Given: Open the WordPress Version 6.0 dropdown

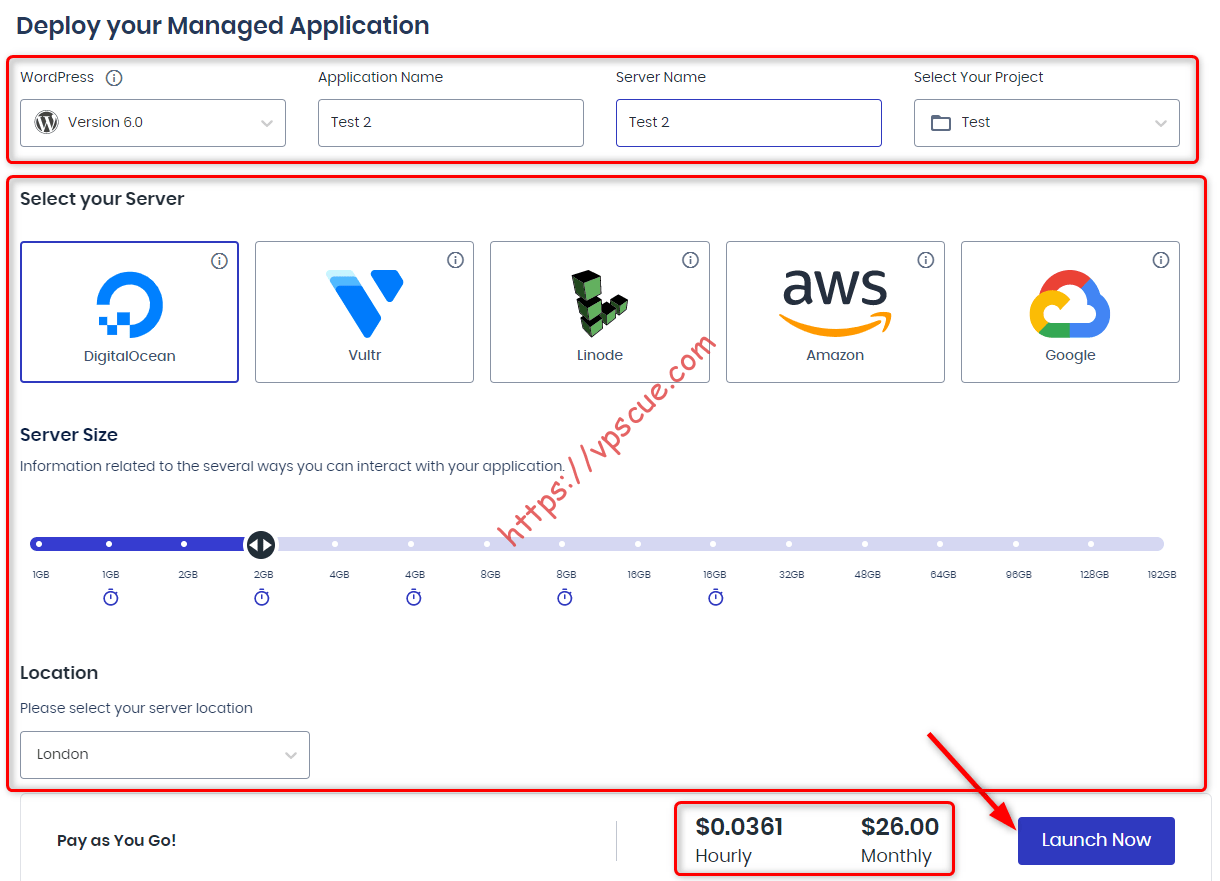Looking at the screenshot, I should (153, 123).
